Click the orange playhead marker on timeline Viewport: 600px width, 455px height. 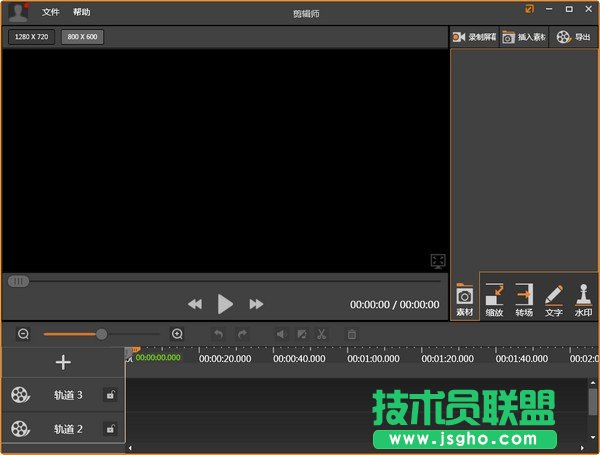click(135, 349)
